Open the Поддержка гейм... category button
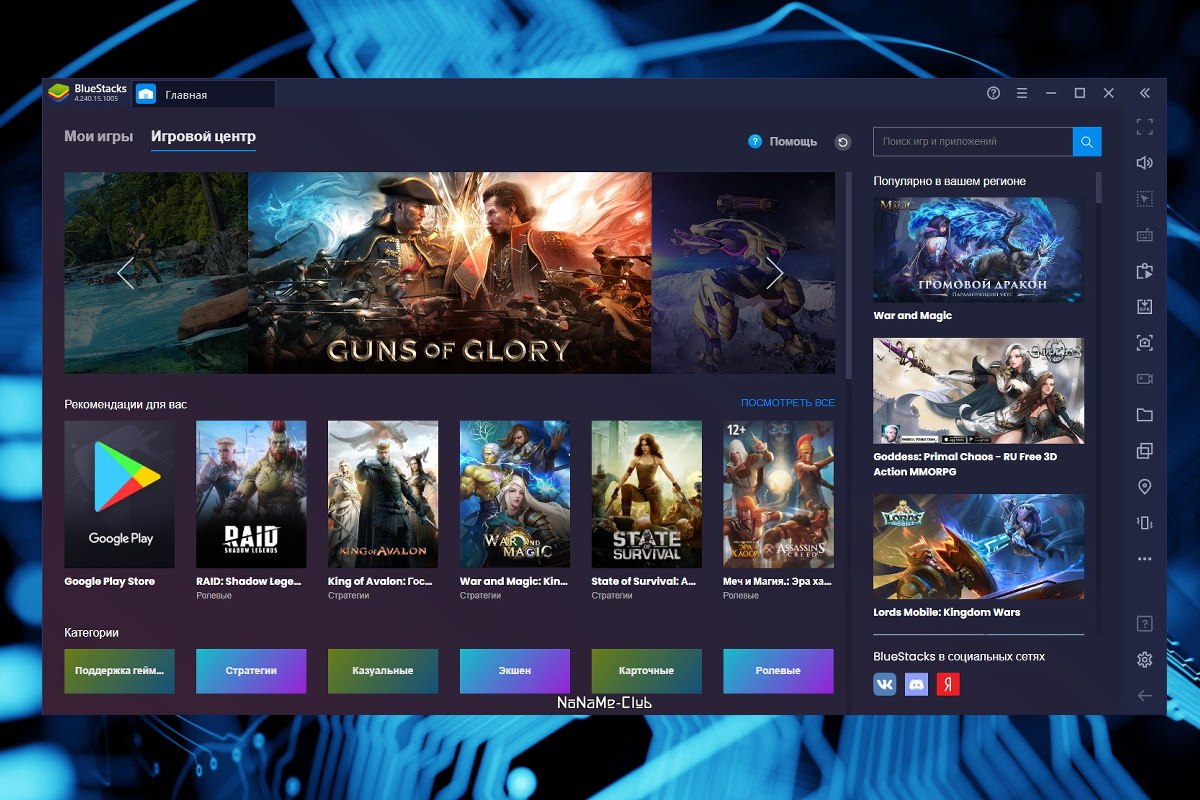The height and width of the screenshot is (800, 1200). point(119,671)
